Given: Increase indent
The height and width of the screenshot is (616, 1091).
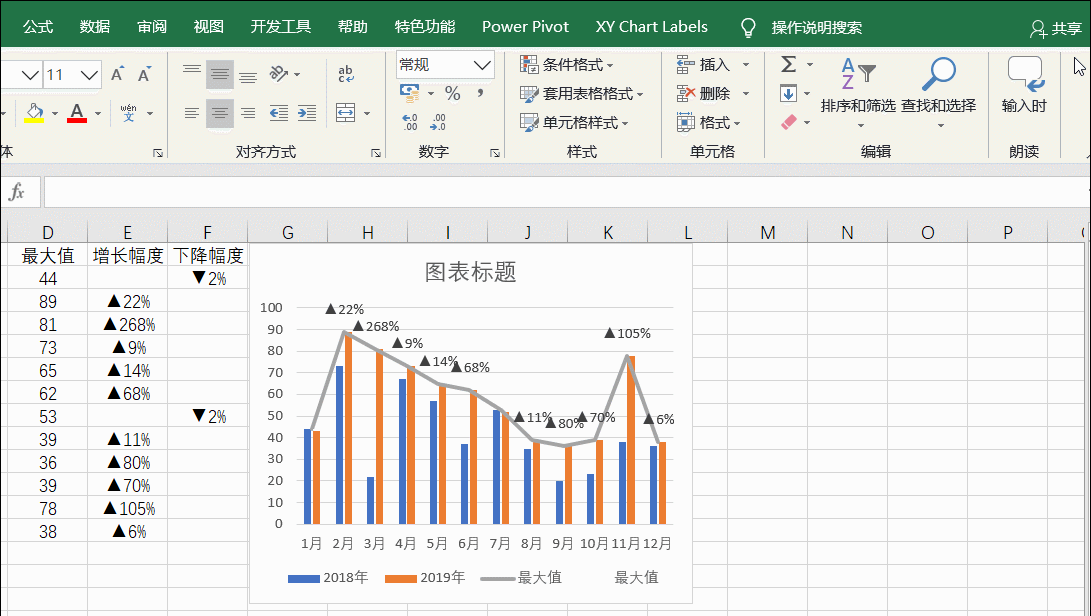Looking at the screenshot, I should (307, 113).
